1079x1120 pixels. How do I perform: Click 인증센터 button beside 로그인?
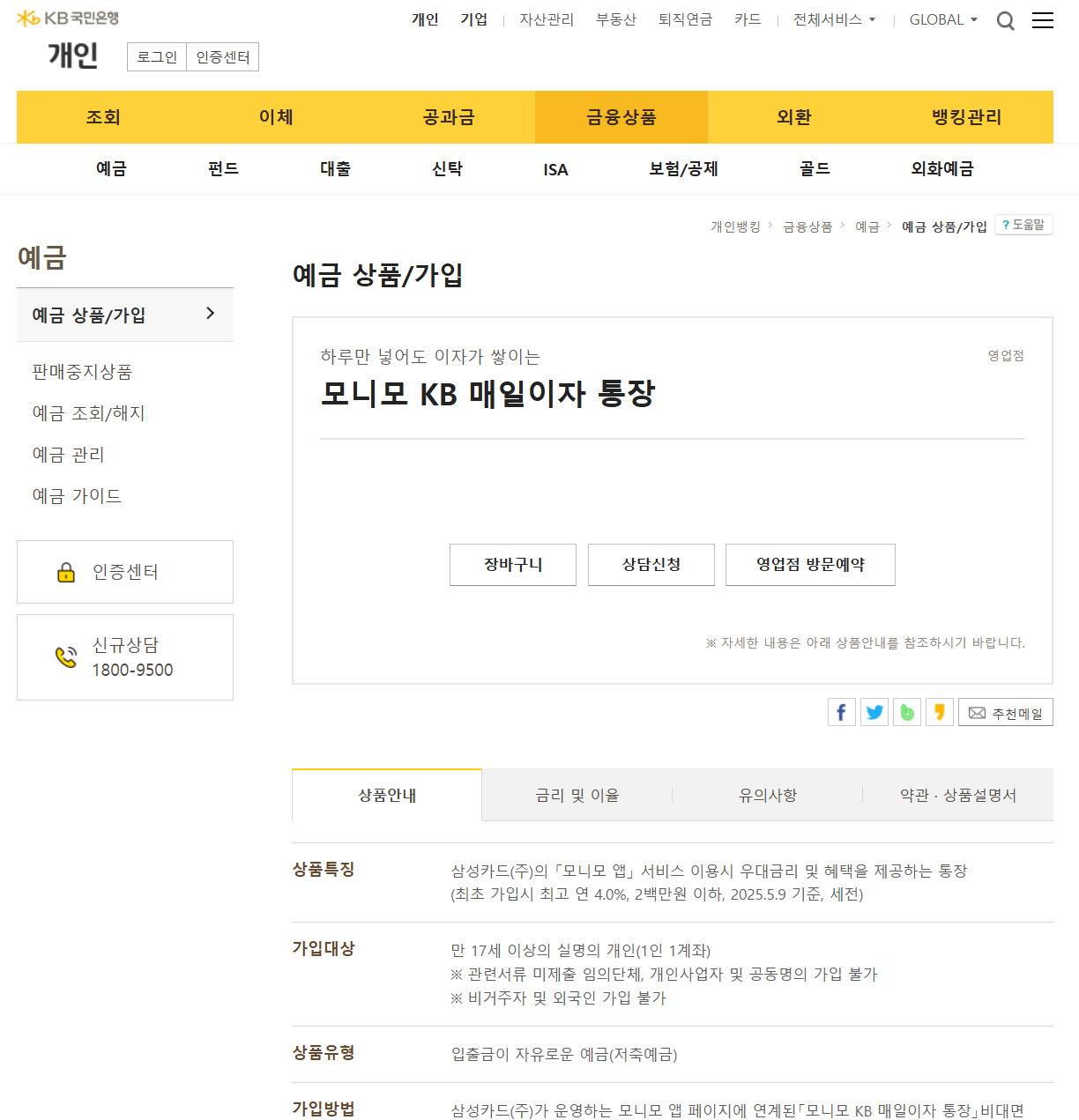point(223,57)
